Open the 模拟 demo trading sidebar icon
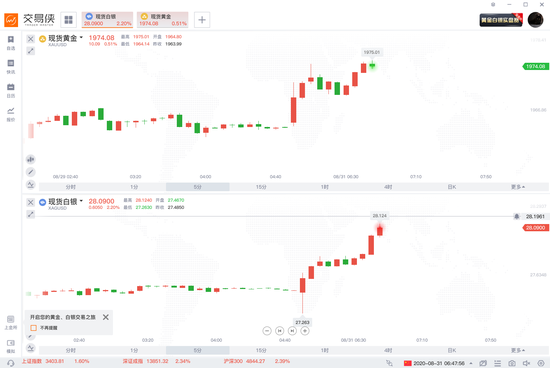The width and height of the screenshot is (550, 368). (x=11, y=346)
